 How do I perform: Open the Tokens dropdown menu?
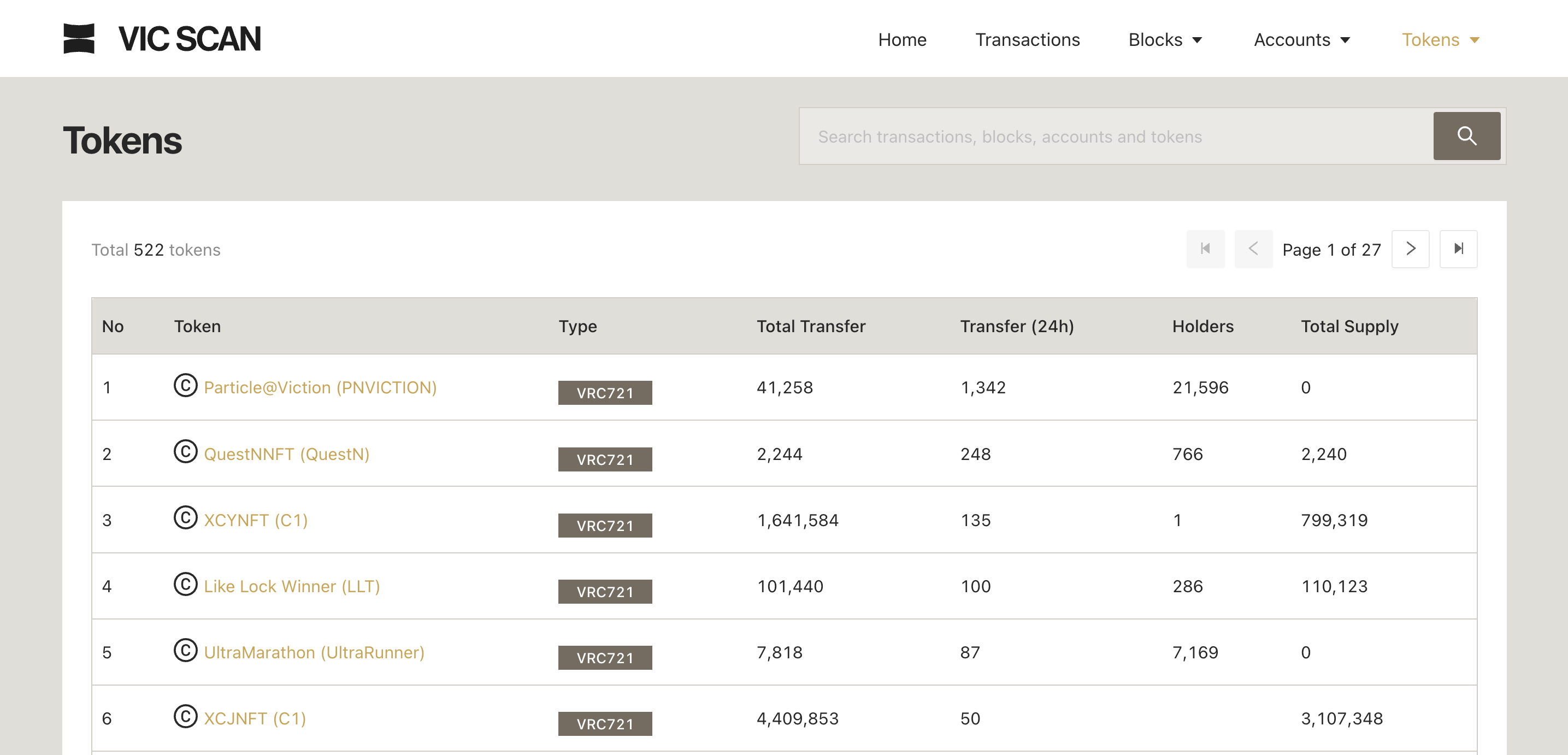(x=1440, y=39)
